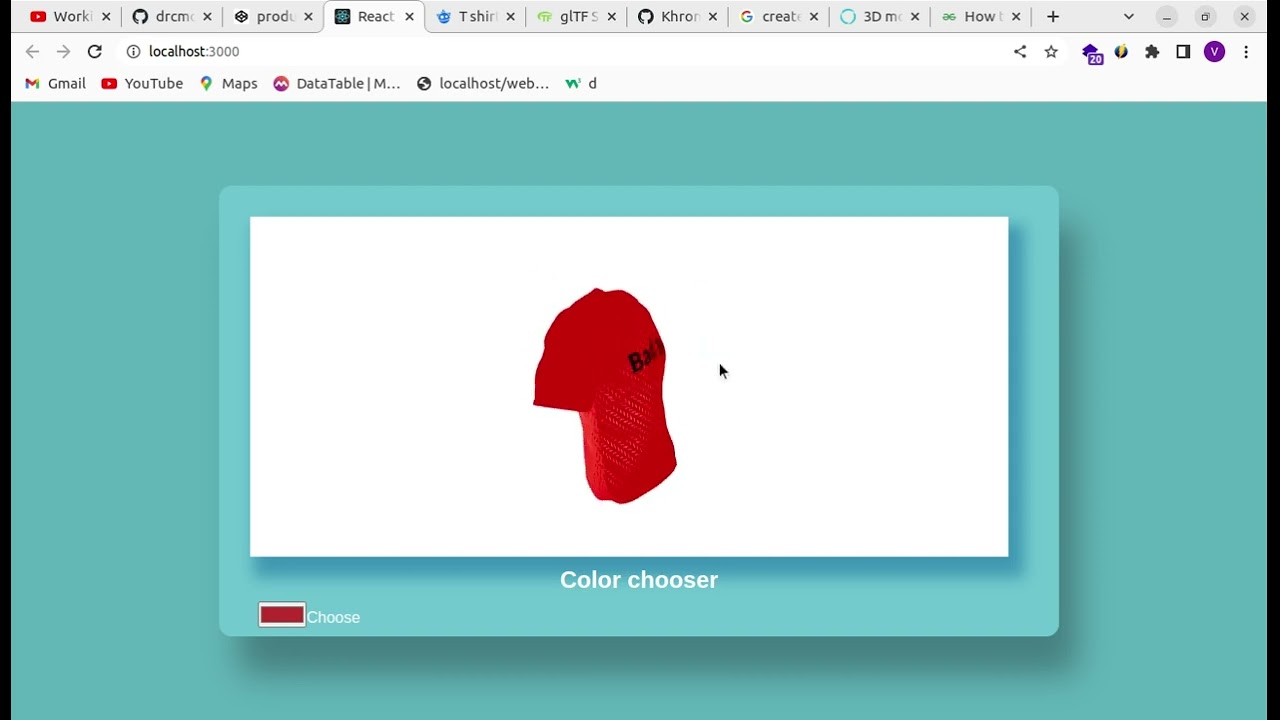The width and height of the screenshot is (1280, 720).
Task: Open the tab search dropdown
Action: (1129, 17)
